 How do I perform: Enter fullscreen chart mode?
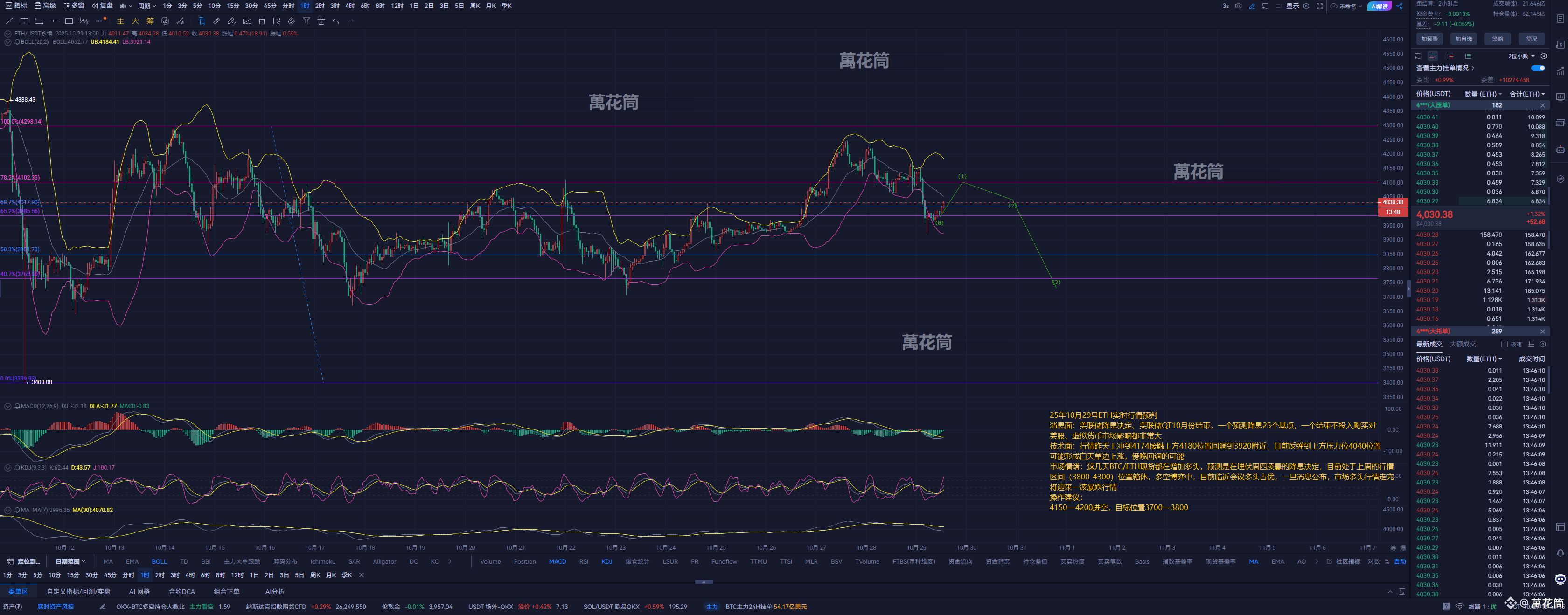1320,6
